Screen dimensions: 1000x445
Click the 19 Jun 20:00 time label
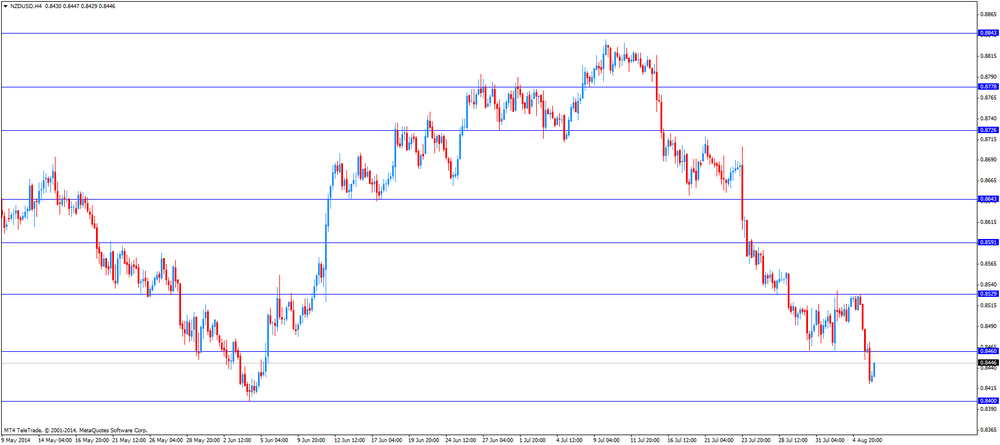click(423, 441)
